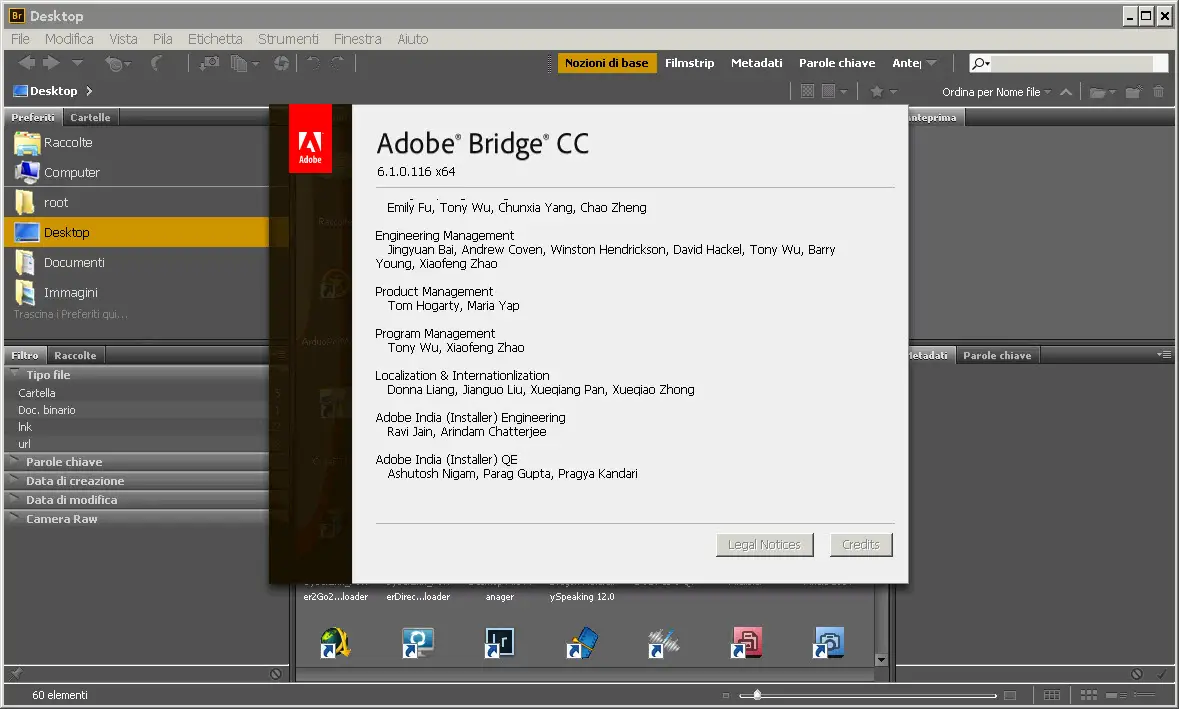
Task: Select the Filmstrip workspace
Action: (x=690, y=63)
